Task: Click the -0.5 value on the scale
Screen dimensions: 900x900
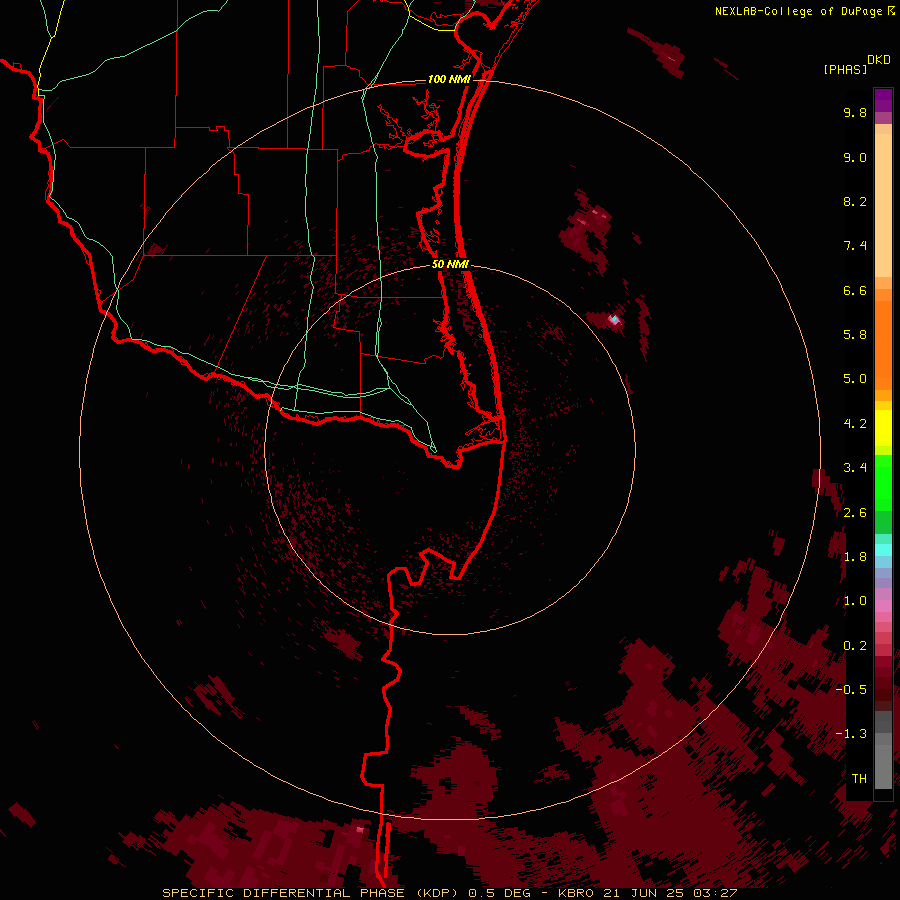Action: coord(851,690)
